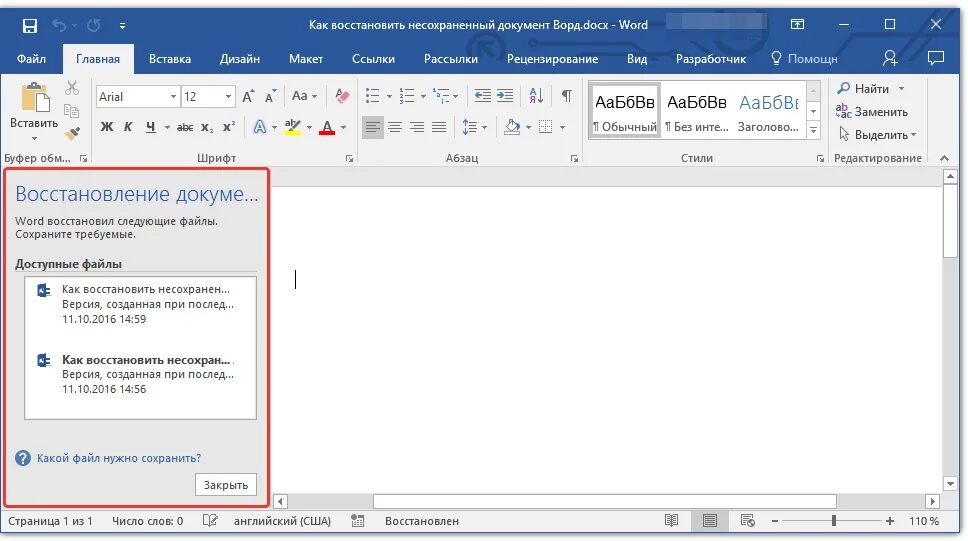Screen dimensions: 968x541
Task: Decrease indent icon in paragraph group
Action: pos(483,96)
